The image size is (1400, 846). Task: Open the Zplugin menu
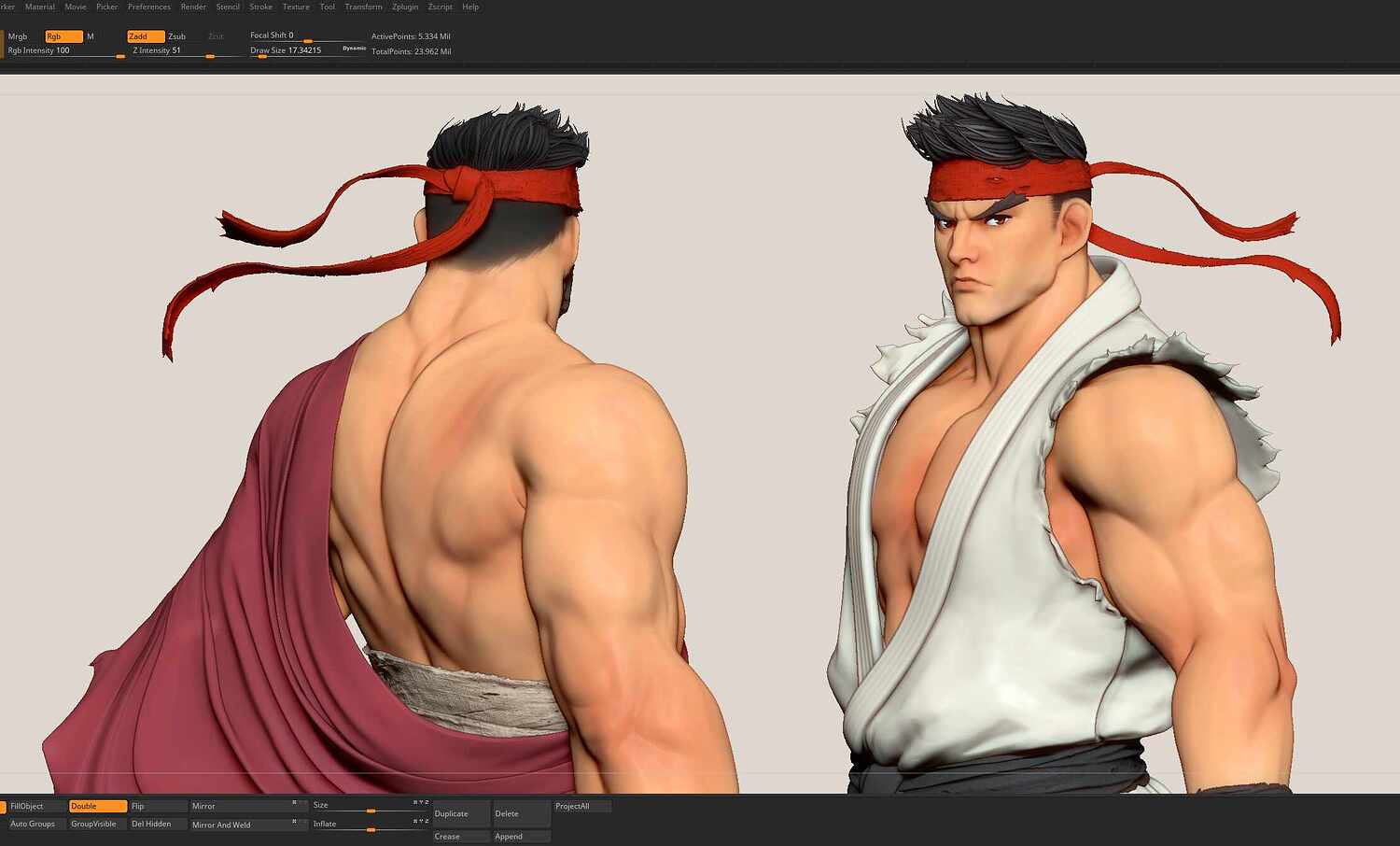tap(404, 7)
